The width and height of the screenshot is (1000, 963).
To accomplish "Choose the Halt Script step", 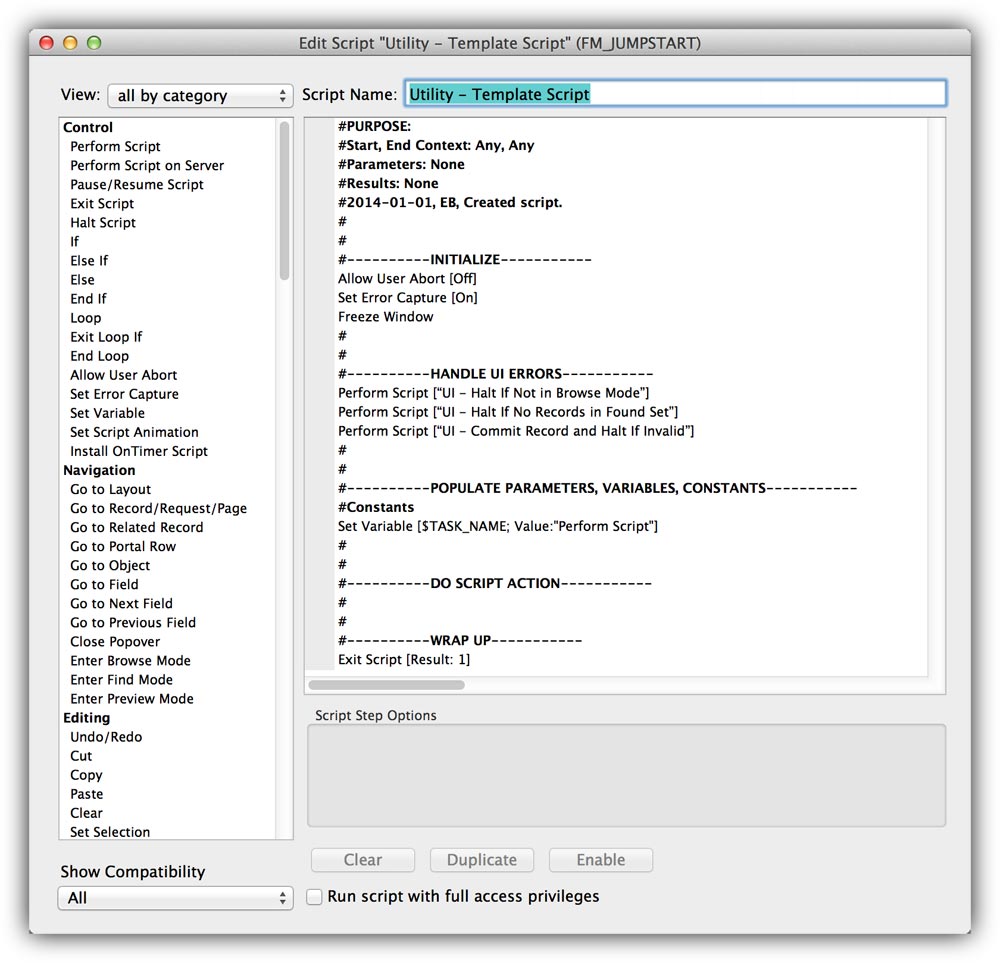I will [x=102, y=222].
